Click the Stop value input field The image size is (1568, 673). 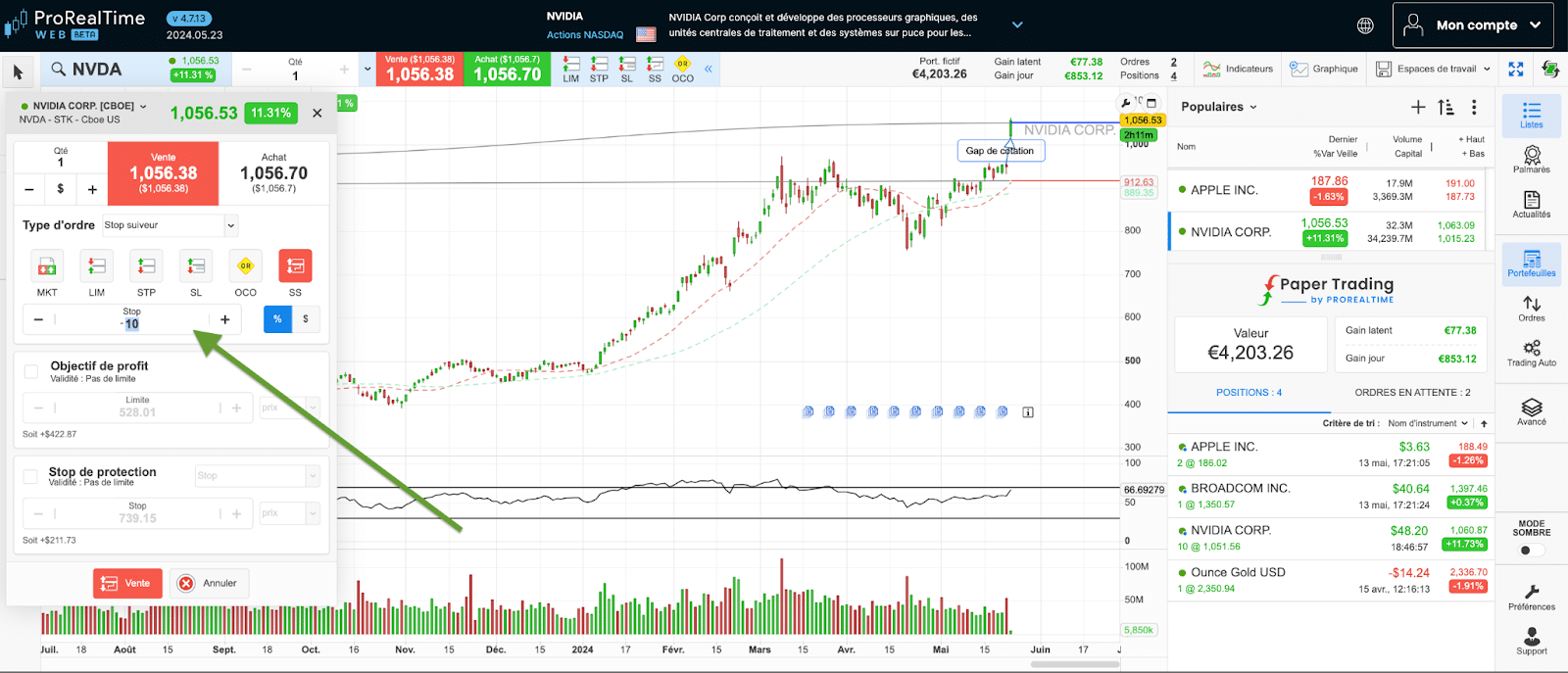[x=131, y=319]
